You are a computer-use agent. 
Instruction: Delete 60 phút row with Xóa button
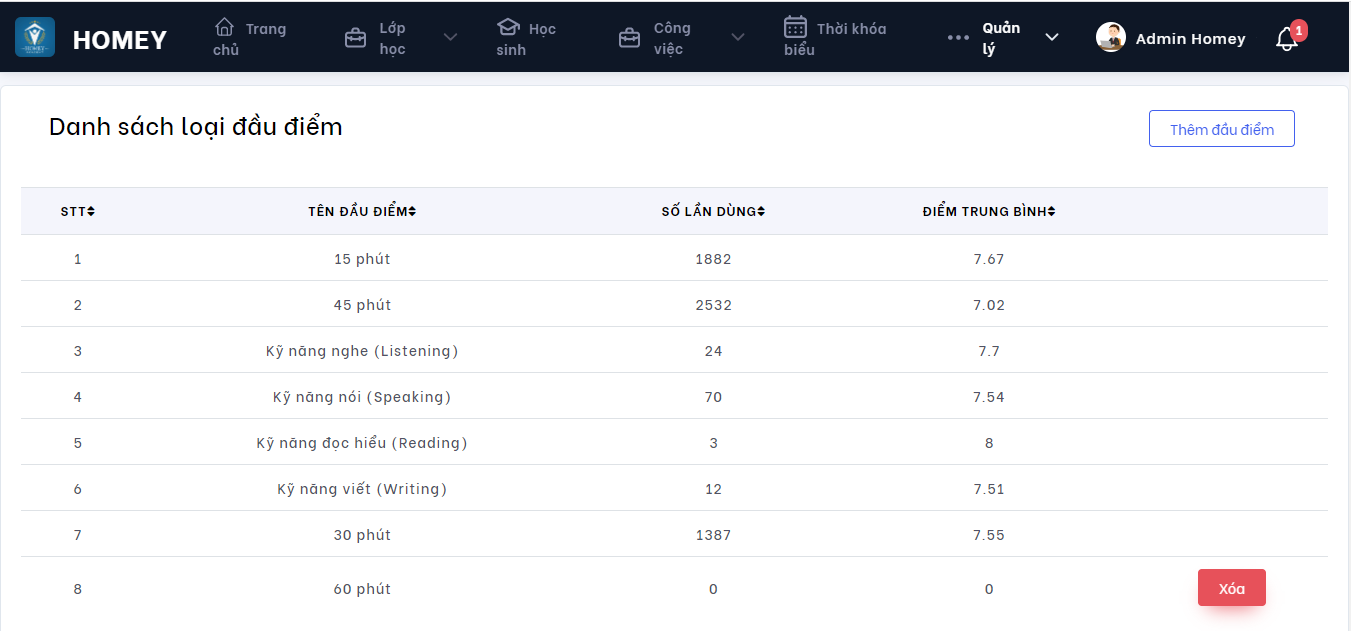point(1231,588)
